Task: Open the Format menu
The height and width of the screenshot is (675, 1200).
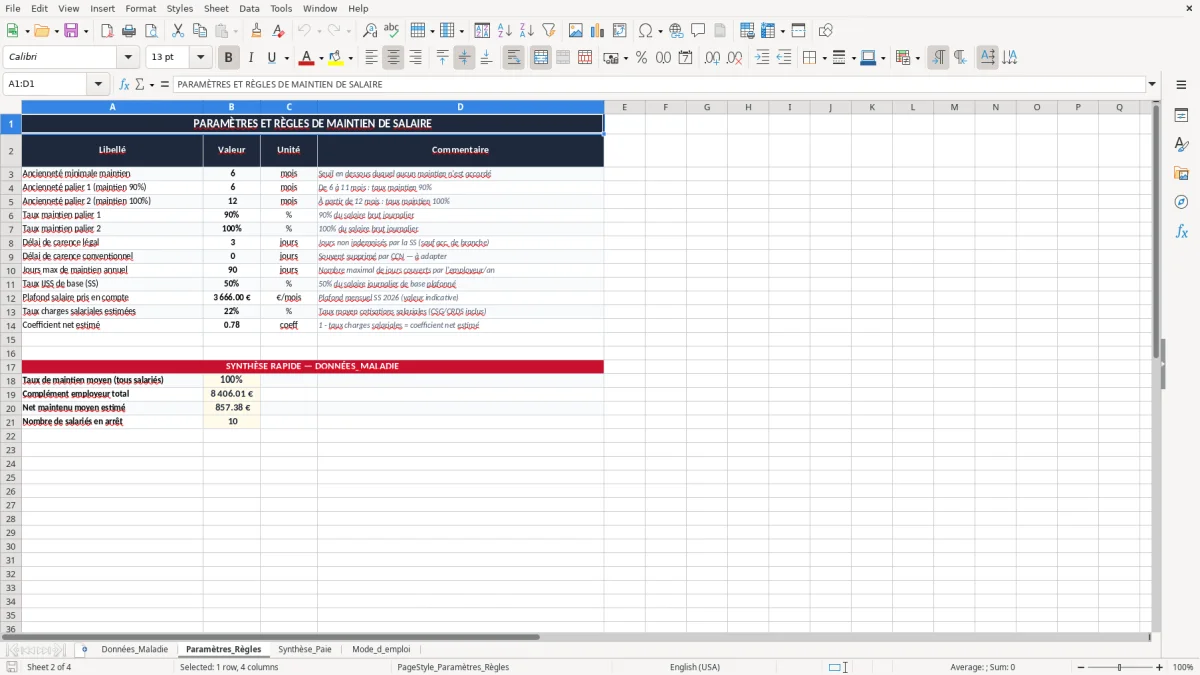Action: tap(140, 8)
